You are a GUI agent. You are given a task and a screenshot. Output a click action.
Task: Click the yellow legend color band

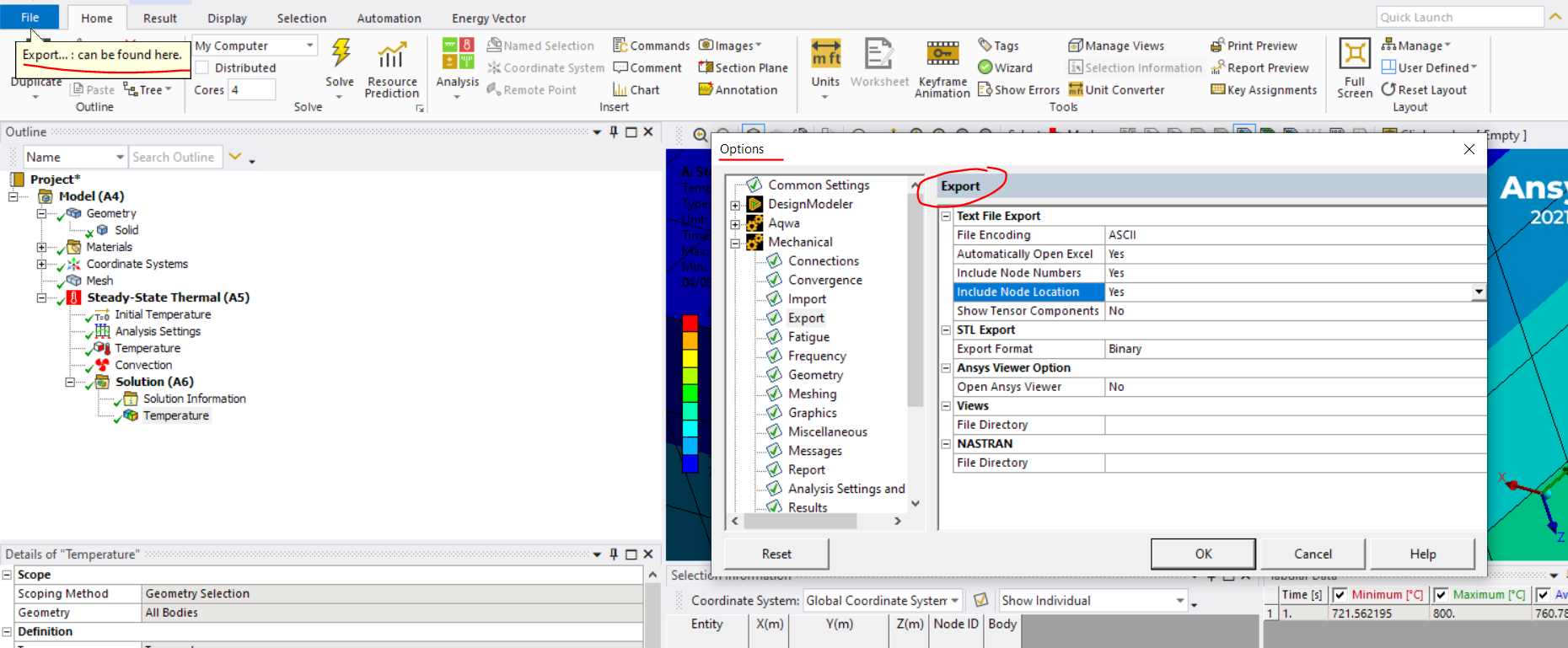690,358
